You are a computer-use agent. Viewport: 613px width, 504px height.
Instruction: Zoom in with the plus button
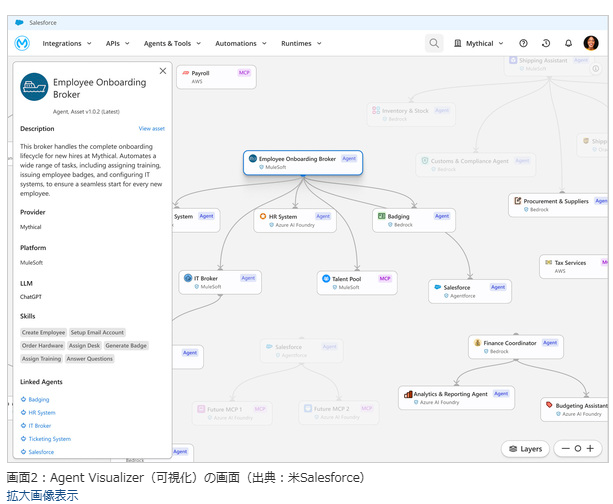click(590, 448)
